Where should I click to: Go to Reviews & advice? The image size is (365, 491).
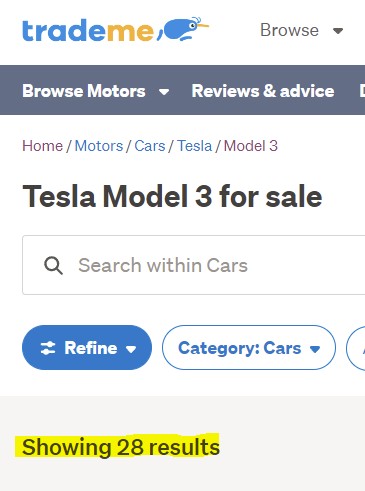pos(263,91)
